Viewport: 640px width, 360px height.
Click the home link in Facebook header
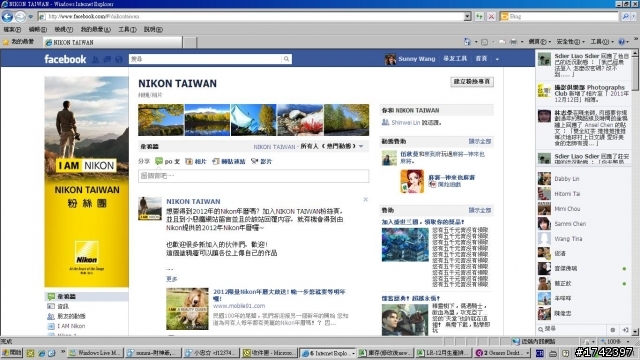481,59
